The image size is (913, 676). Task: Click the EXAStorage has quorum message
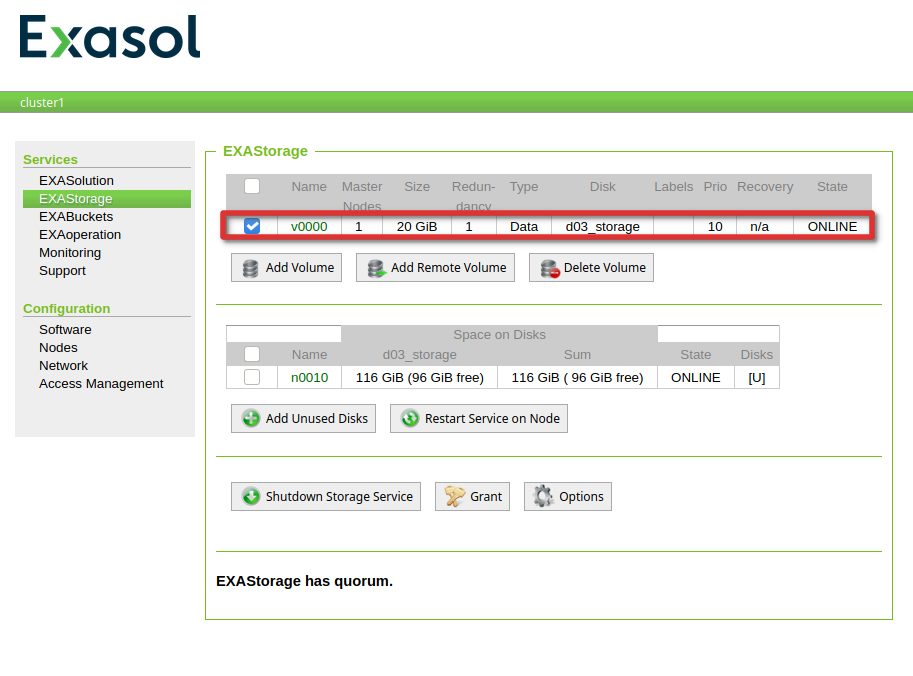tap(304, 581)
